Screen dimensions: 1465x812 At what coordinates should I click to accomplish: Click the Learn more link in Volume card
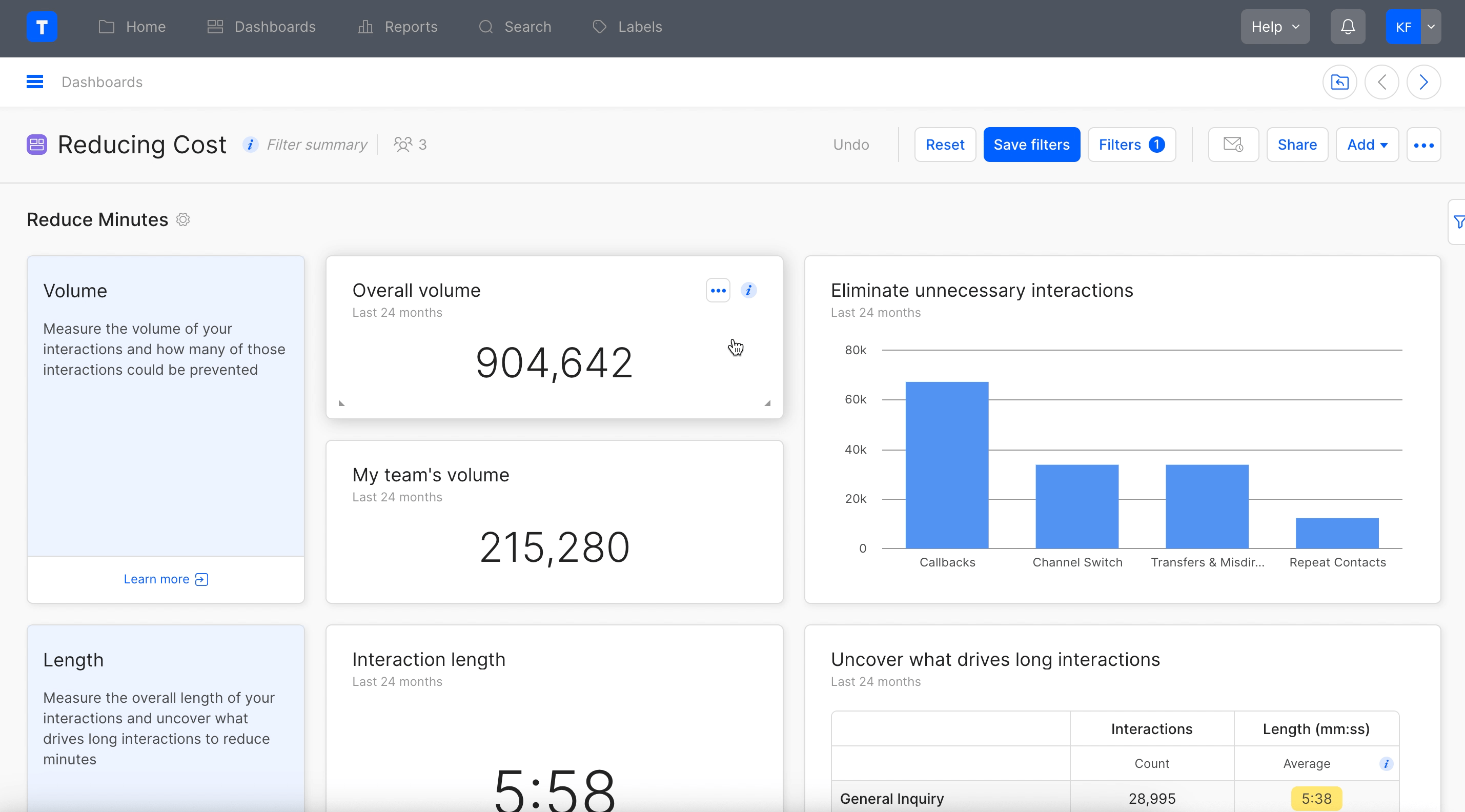166,579
